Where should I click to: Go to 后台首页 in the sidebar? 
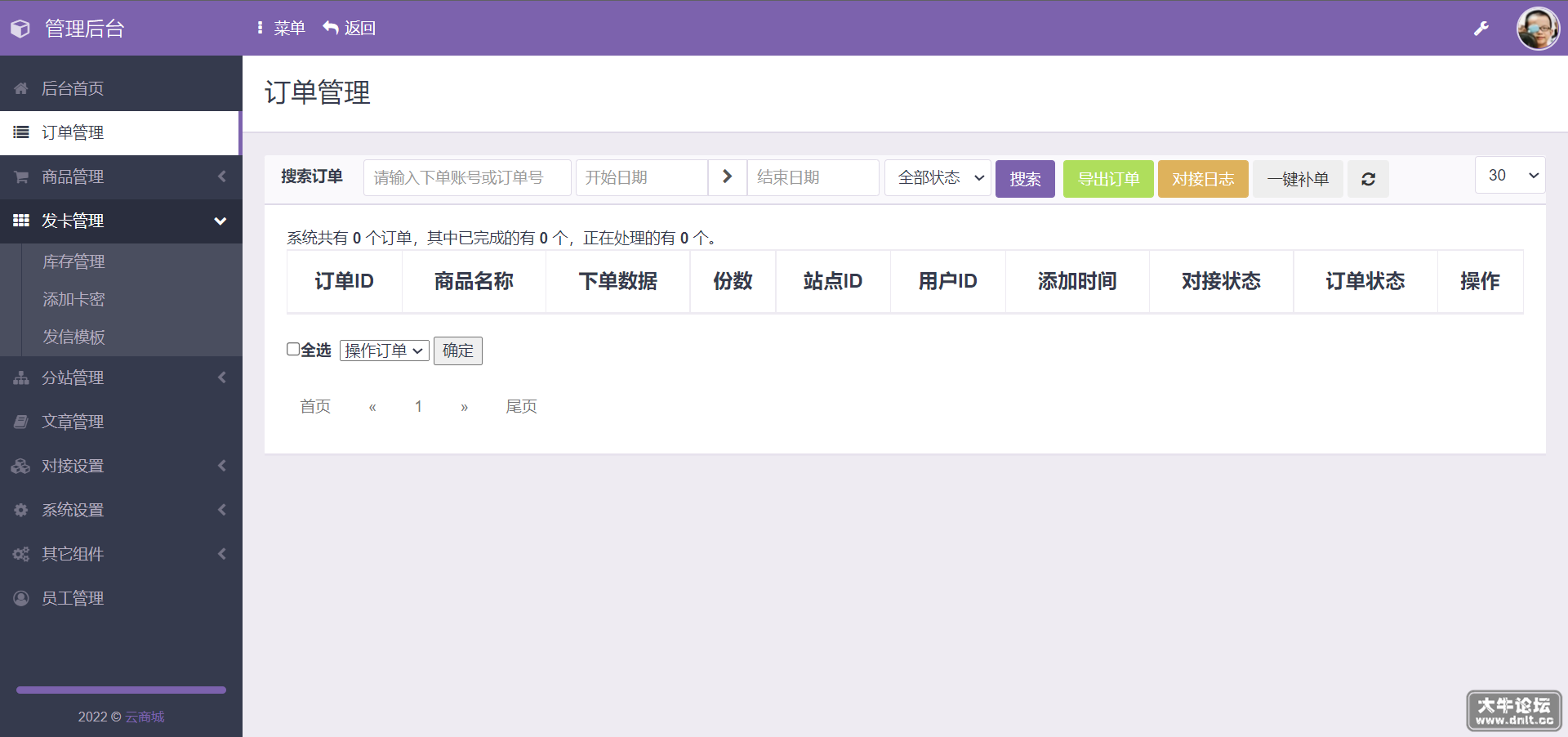coord(121,88)
